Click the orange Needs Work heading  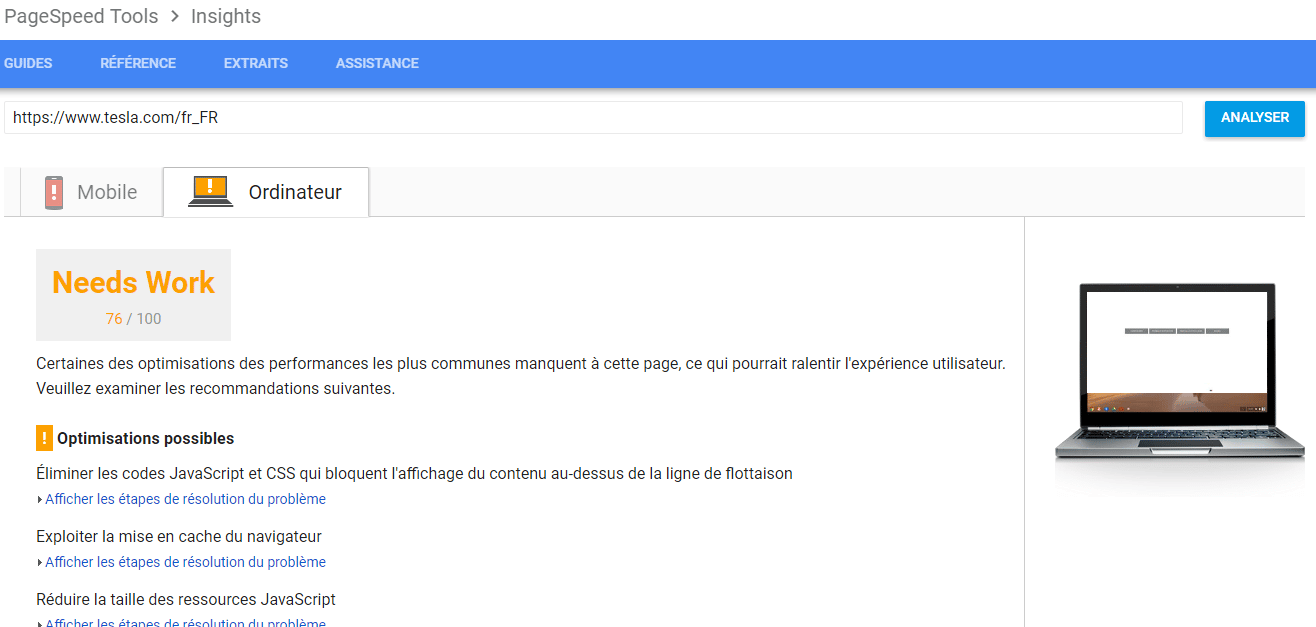[133, 283]
